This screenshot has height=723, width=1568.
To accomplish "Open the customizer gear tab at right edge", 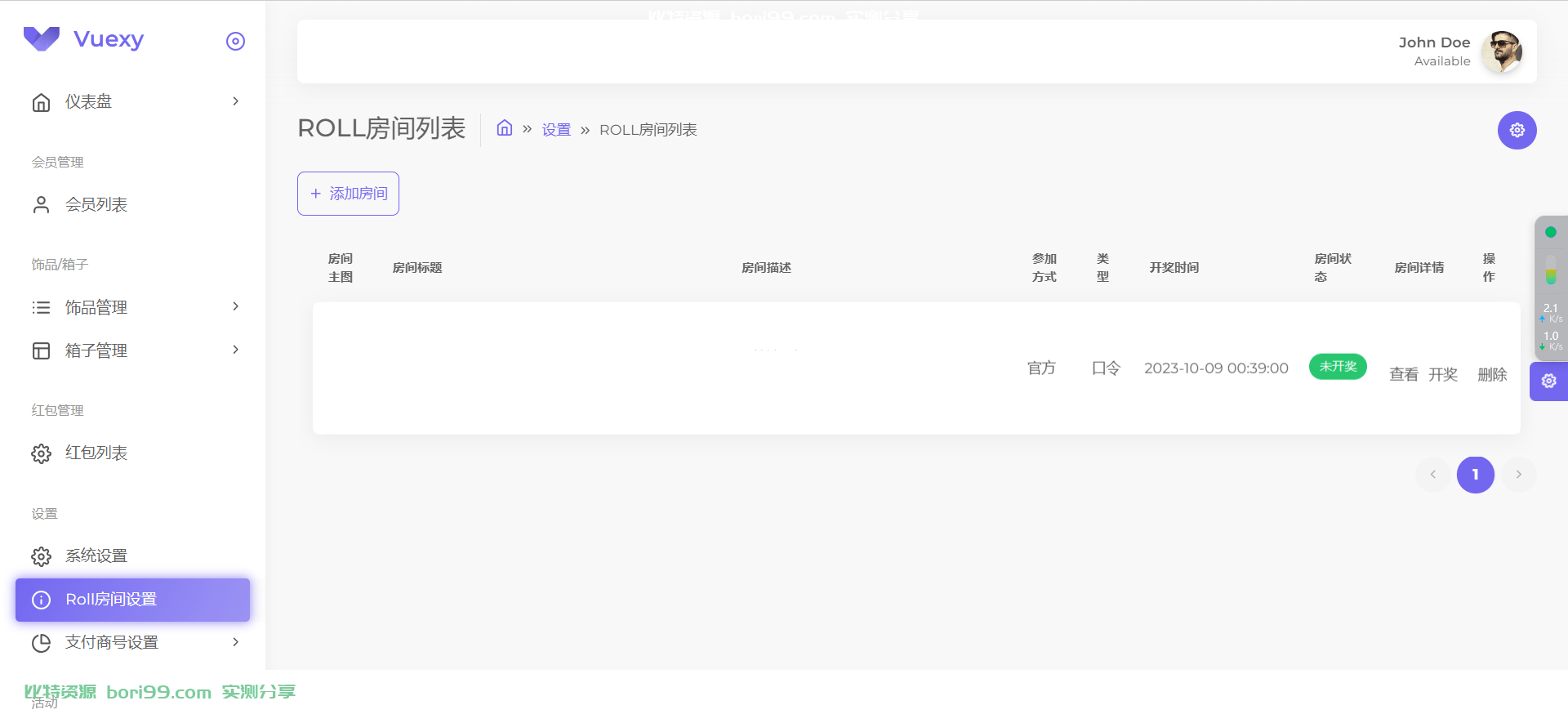I will tap(1548, 381).
